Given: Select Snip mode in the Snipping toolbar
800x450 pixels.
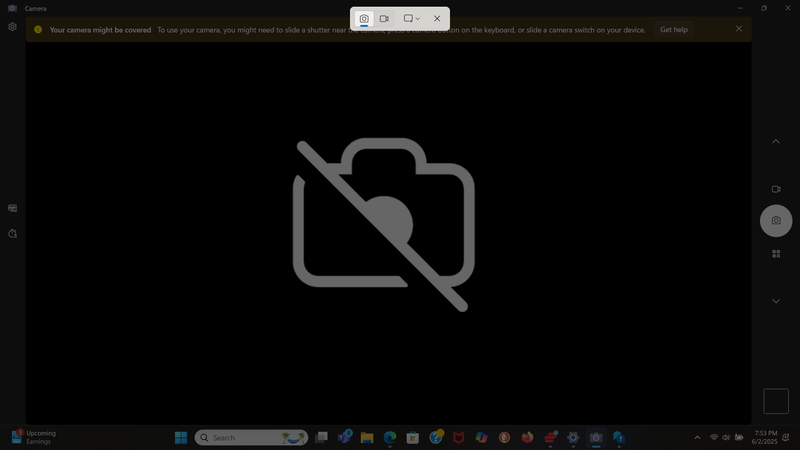Looking at the screenshot, I should (364, 19).
